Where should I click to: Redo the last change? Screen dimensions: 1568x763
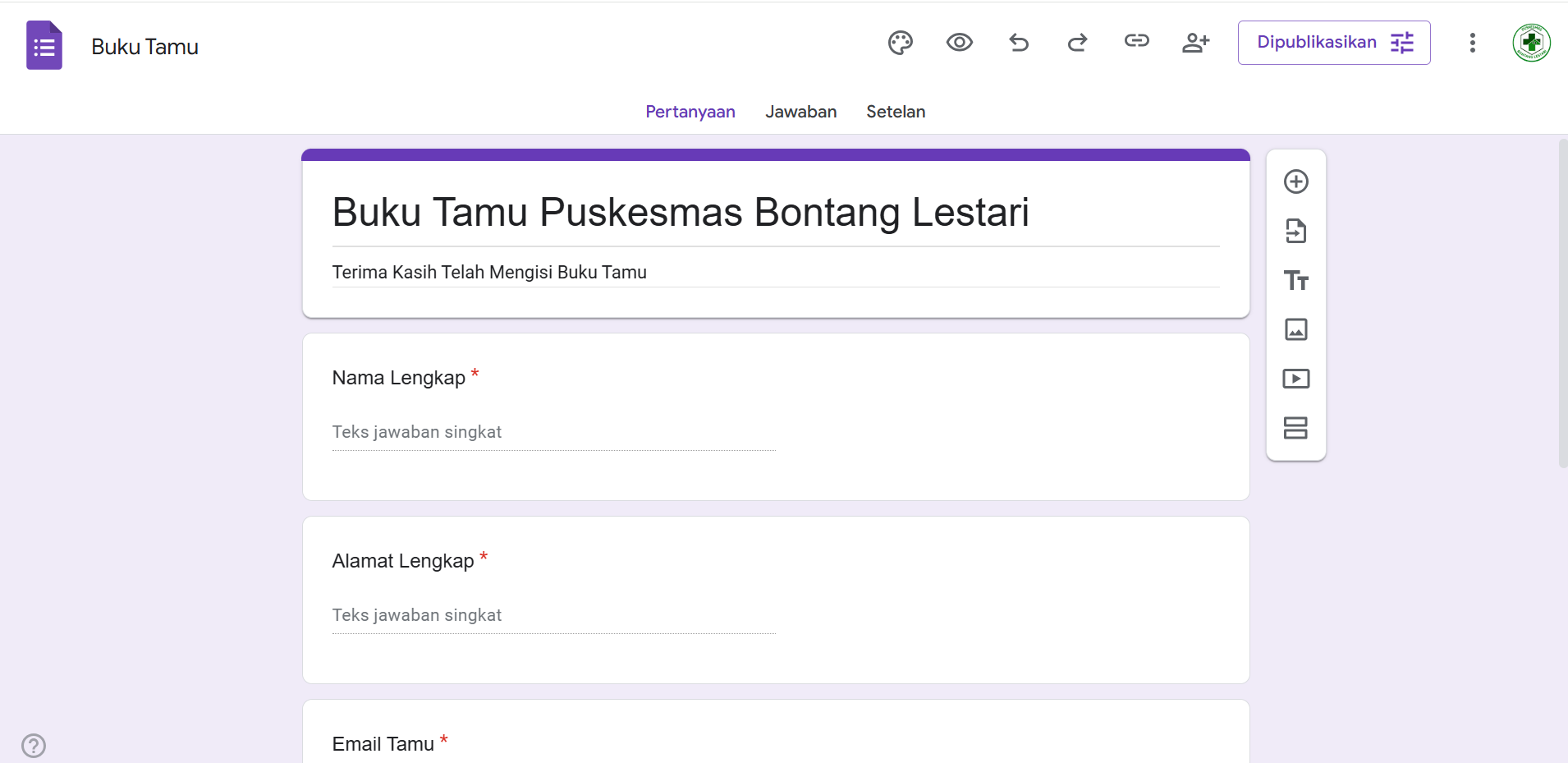1078,43
